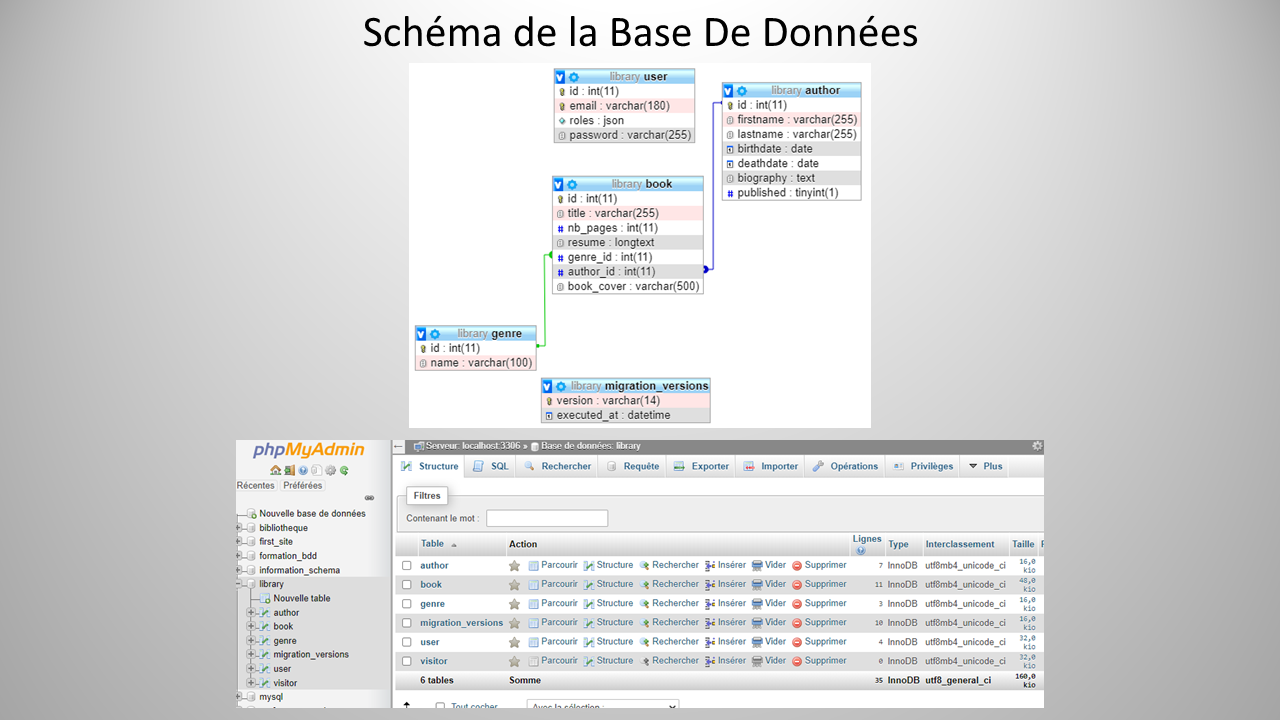This screenshot has width=1280, height=720.
Task: Click the phpMyAdmin home icon
Action: coord(275,470)
